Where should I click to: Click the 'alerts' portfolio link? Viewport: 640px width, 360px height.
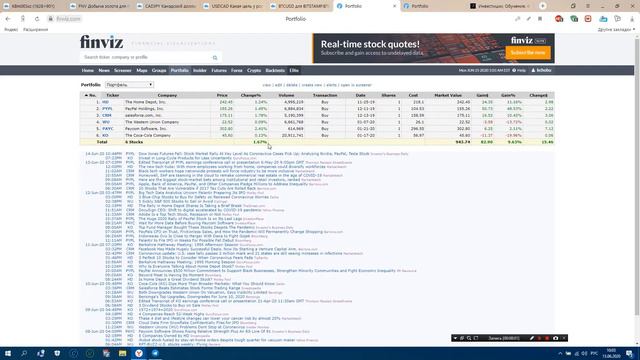331,85
